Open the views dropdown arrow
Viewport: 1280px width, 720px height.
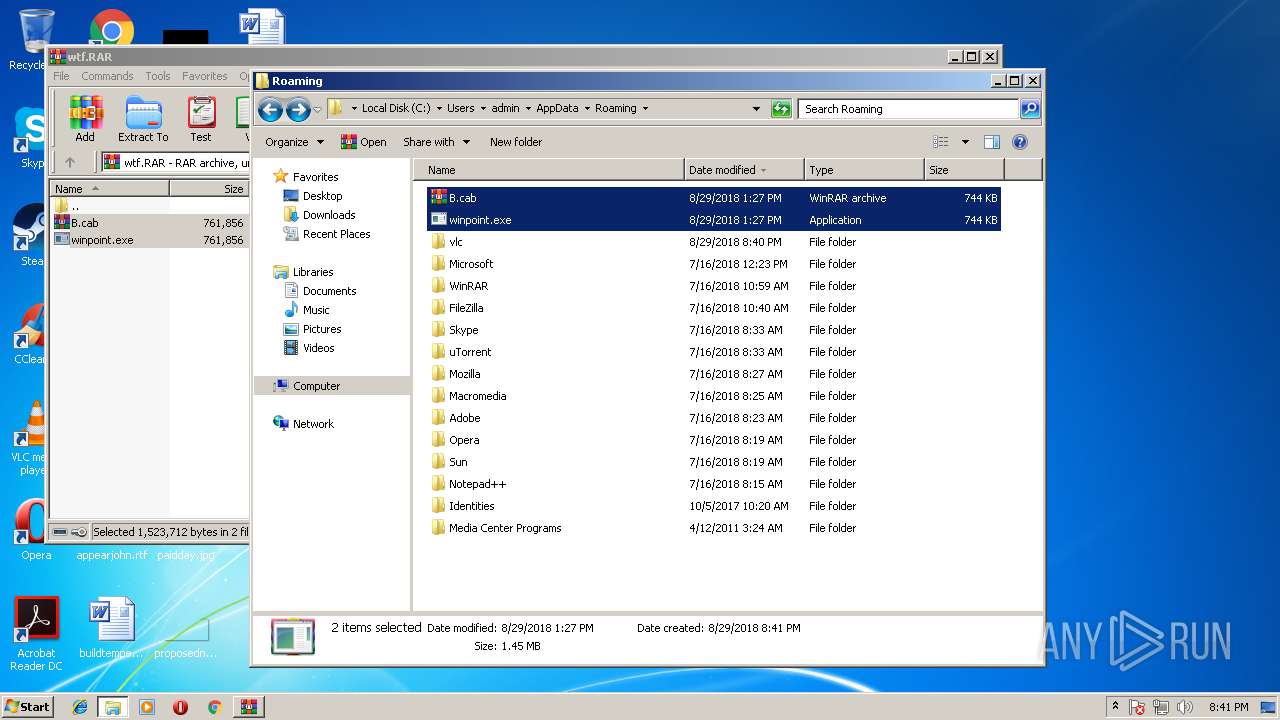[965, 142]
